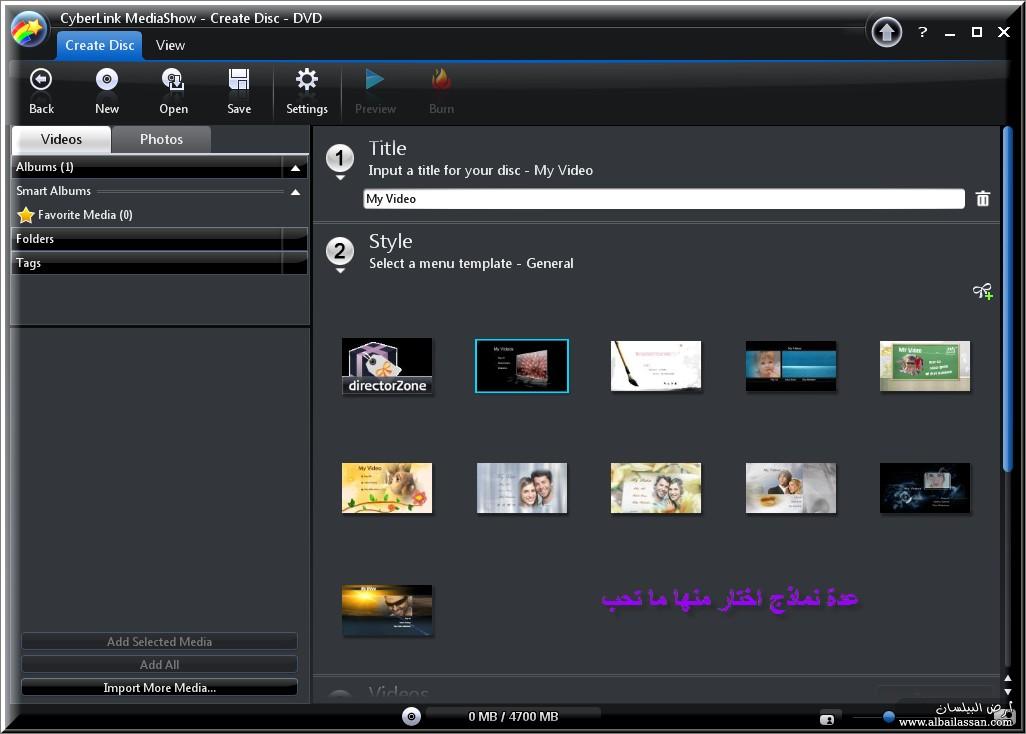The width and height of the screenshot is (1026, 734).
Task: Select the yellow floral couple template
Action: [656, 488]
